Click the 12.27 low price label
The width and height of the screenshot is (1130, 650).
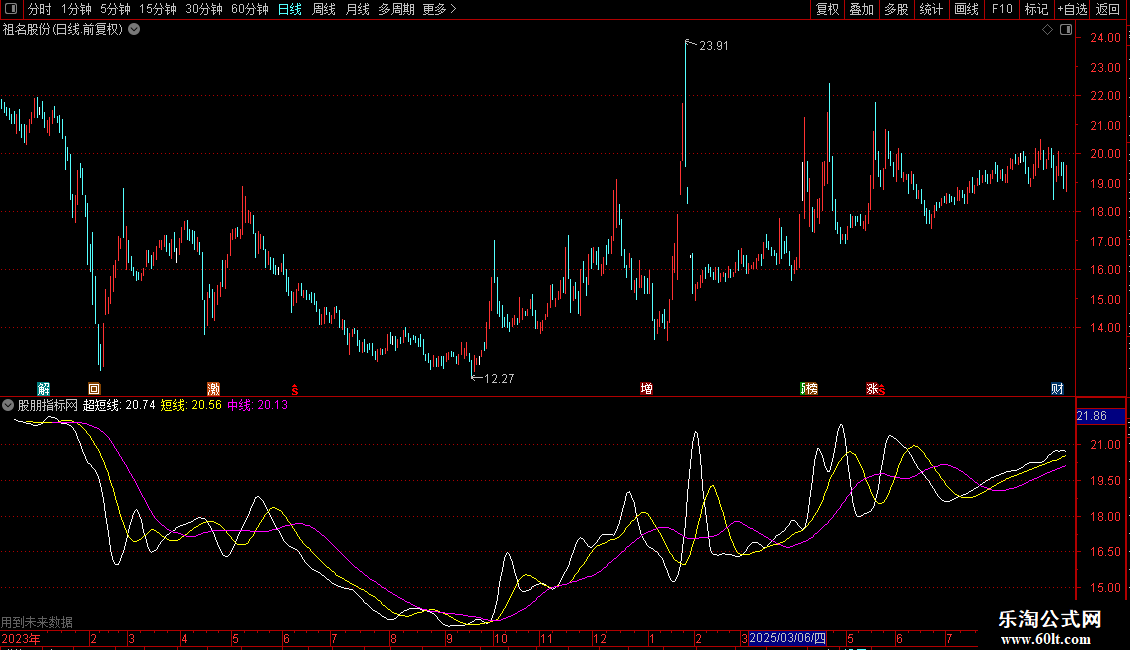[x=499, y=379]
